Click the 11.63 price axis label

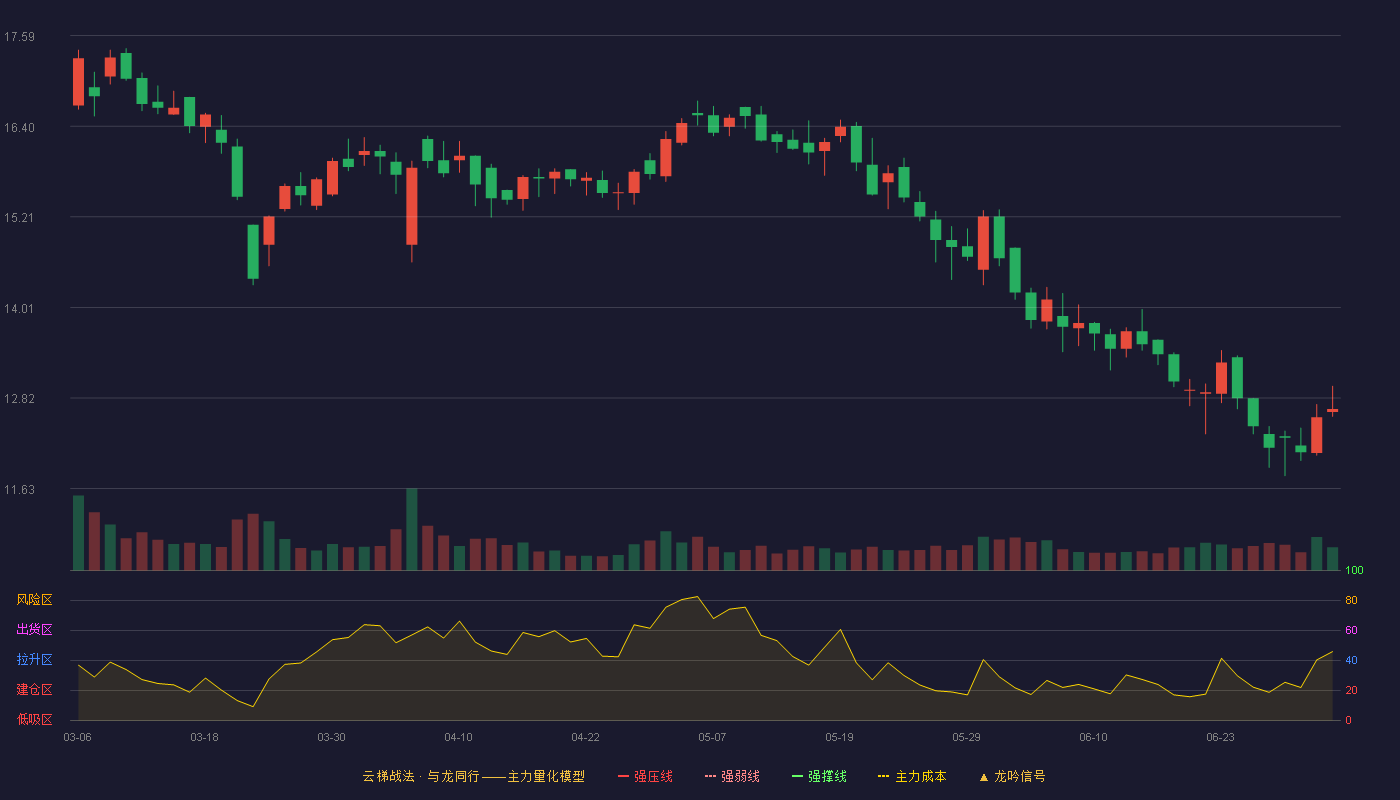click(19, 489)
